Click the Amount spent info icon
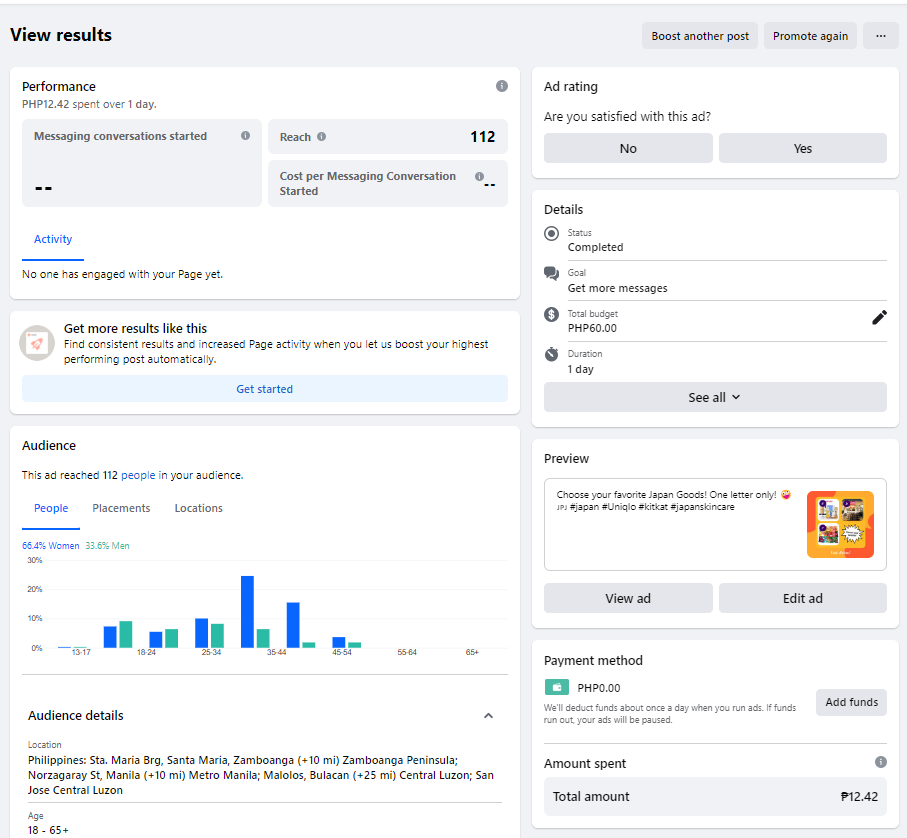The height and width of the screenshot is (838, 907). click(x=880, y=762)
